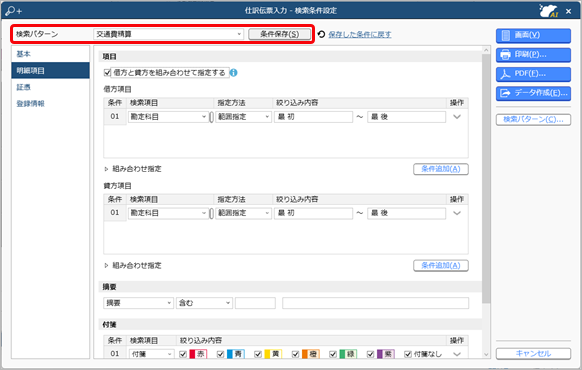Open credit 範囲指定 method dropdown
Viewport: 582px width, 370px height.
click(x=243, y=213)
